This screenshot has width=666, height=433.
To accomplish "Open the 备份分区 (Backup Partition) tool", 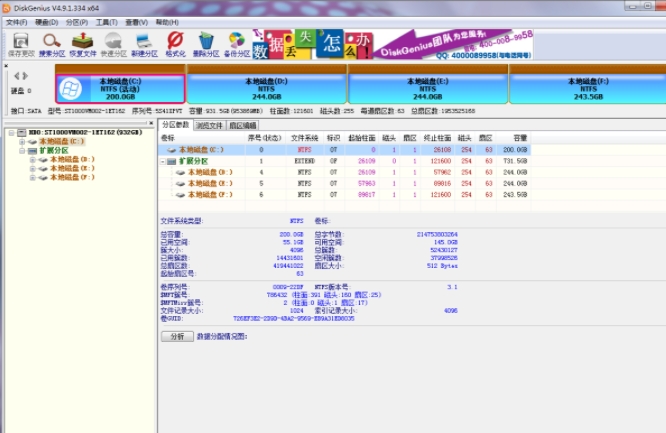I will click(x=237, y=43).
